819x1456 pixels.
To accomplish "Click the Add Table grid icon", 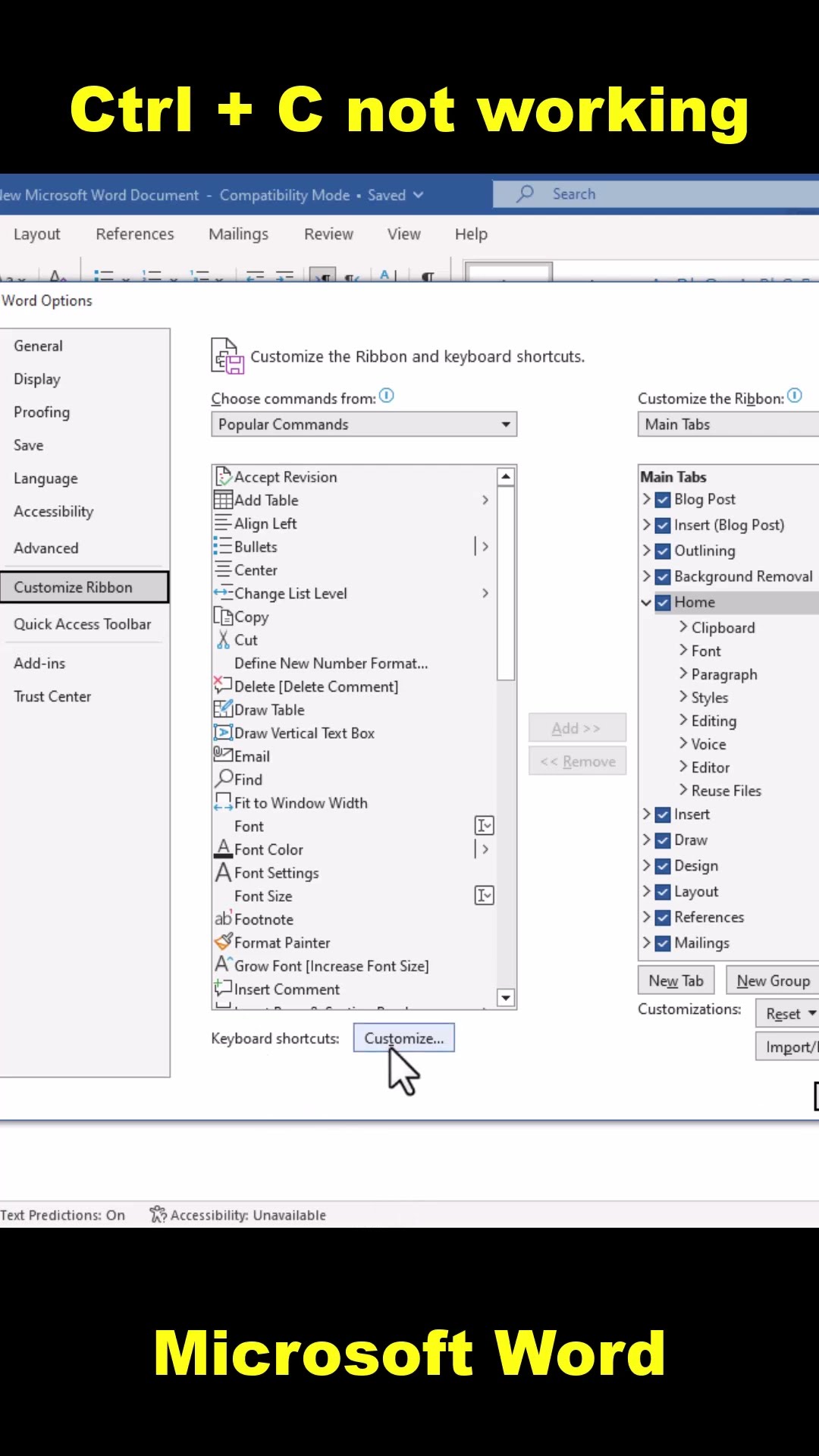I will coord(223,500).
